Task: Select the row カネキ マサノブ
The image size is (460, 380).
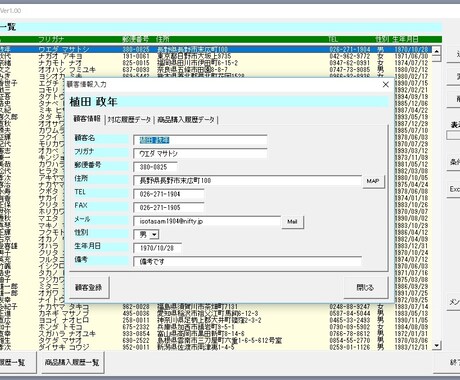Action: pos(216,313)
